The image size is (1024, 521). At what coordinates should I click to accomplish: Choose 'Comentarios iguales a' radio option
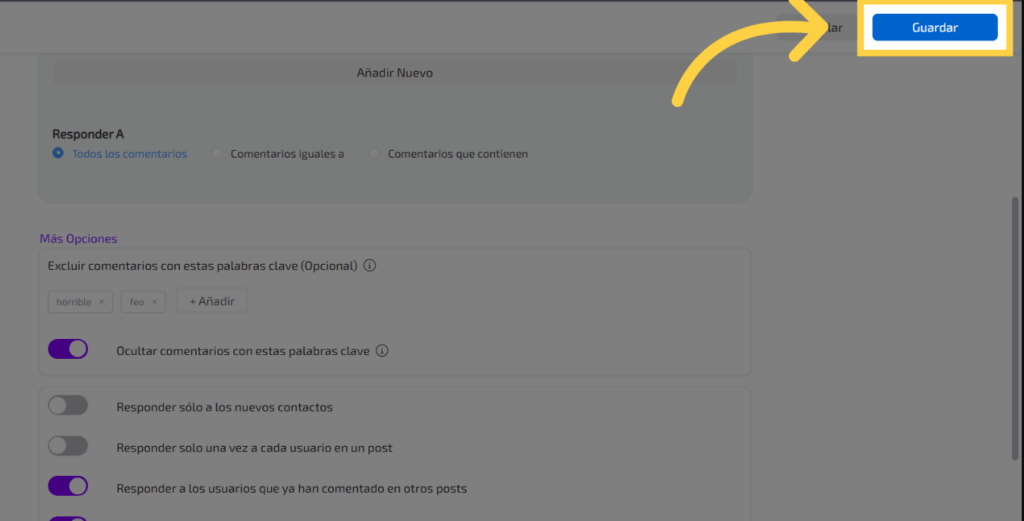coord(217,154)
